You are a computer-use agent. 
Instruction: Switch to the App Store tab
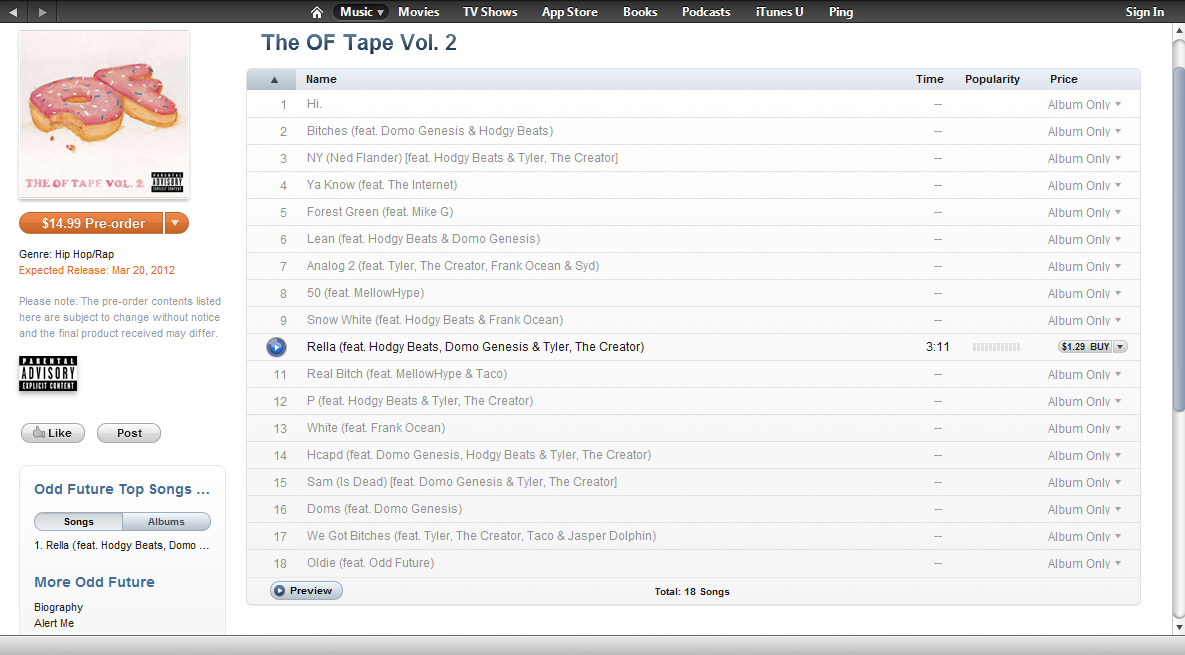570,12
